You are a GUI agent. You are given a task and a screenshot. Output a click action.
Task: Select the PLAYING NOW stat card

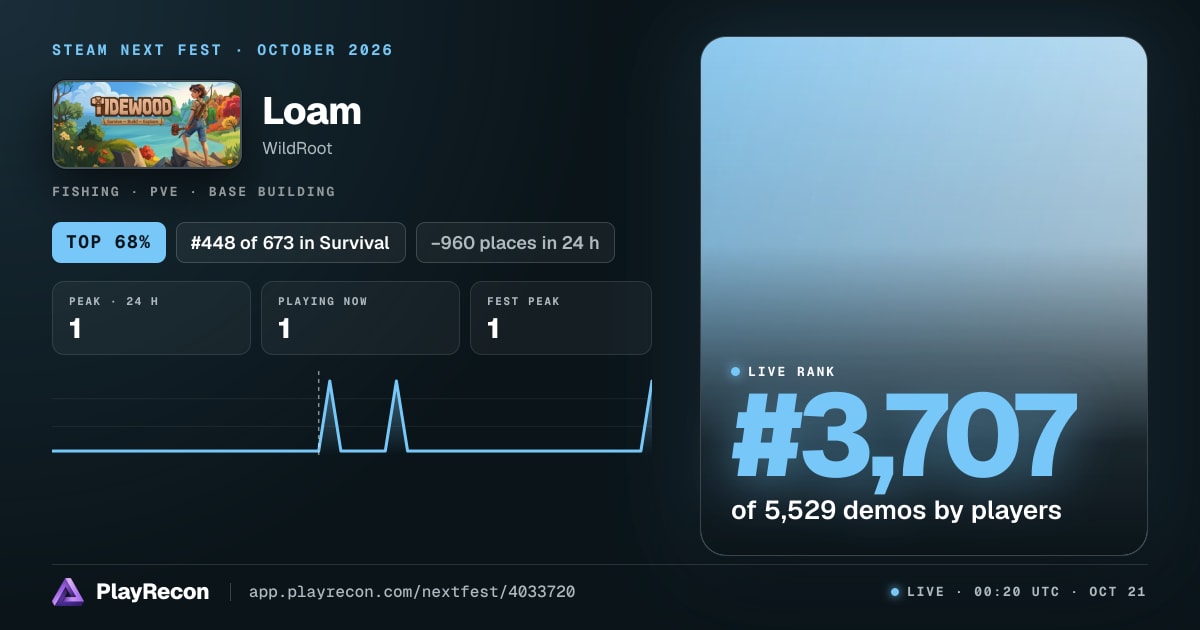pos(360,318)
